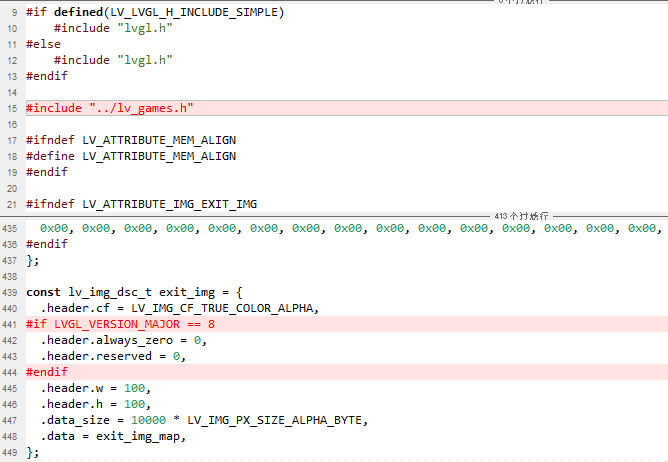Viewport: 668px width, 462px height.
Task: Click the highlighted #include "../lv_games.h" line
Action: pos(110,108)
